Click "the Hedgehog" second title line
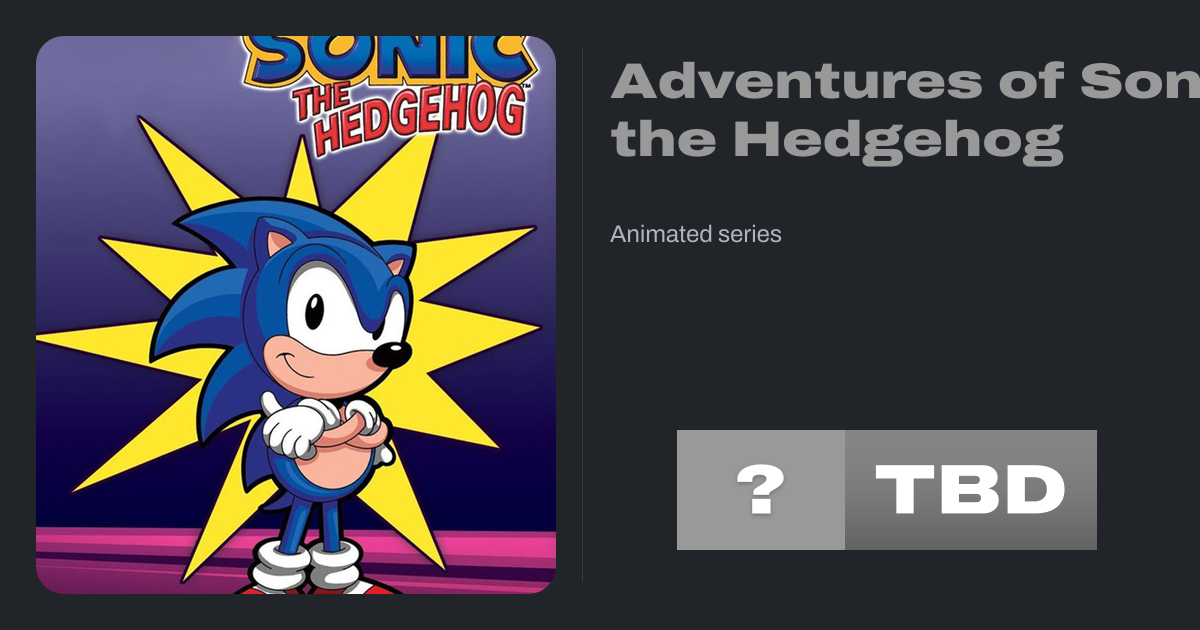This screenshot has height=630, width=1200. coord(835,139)
